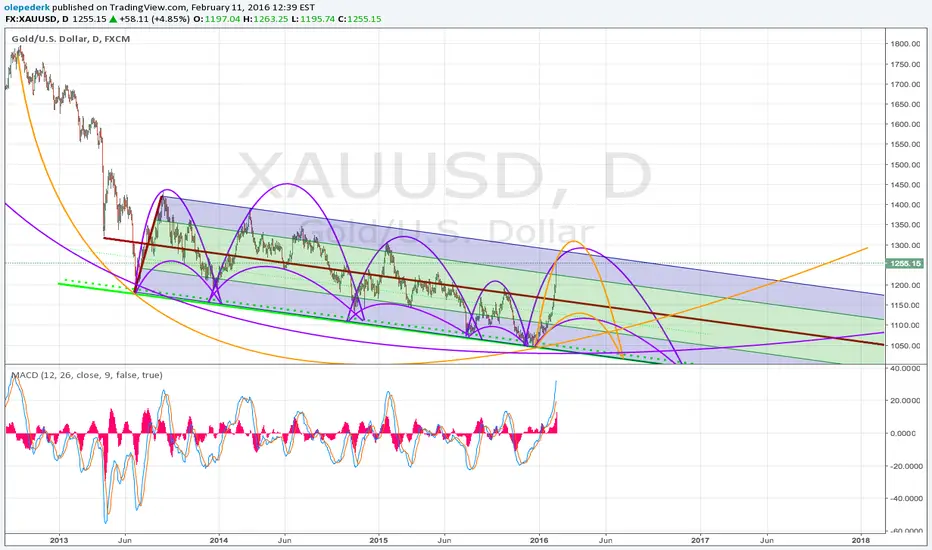The image size is (932, 550).
Task: Click the +58.11 (+4.85%) change value
Action: coord(155,19)
